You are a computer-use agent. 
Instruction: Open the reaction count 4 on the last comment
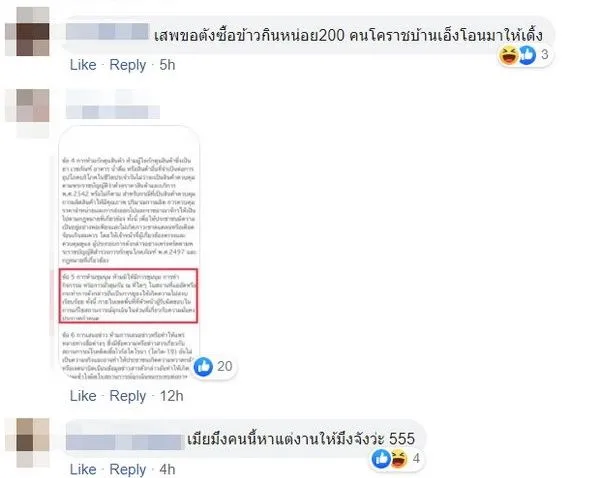(x=416, y=458)
